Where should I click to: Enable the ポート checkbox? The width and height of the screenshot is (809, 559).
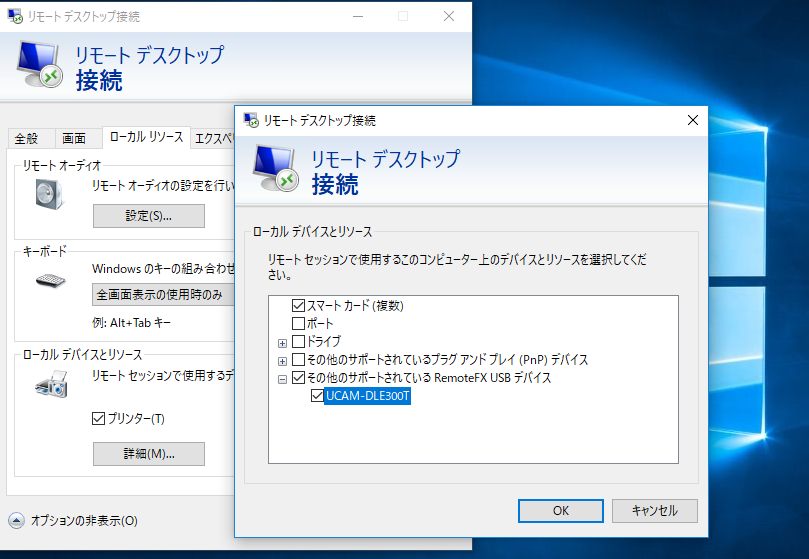298,324
